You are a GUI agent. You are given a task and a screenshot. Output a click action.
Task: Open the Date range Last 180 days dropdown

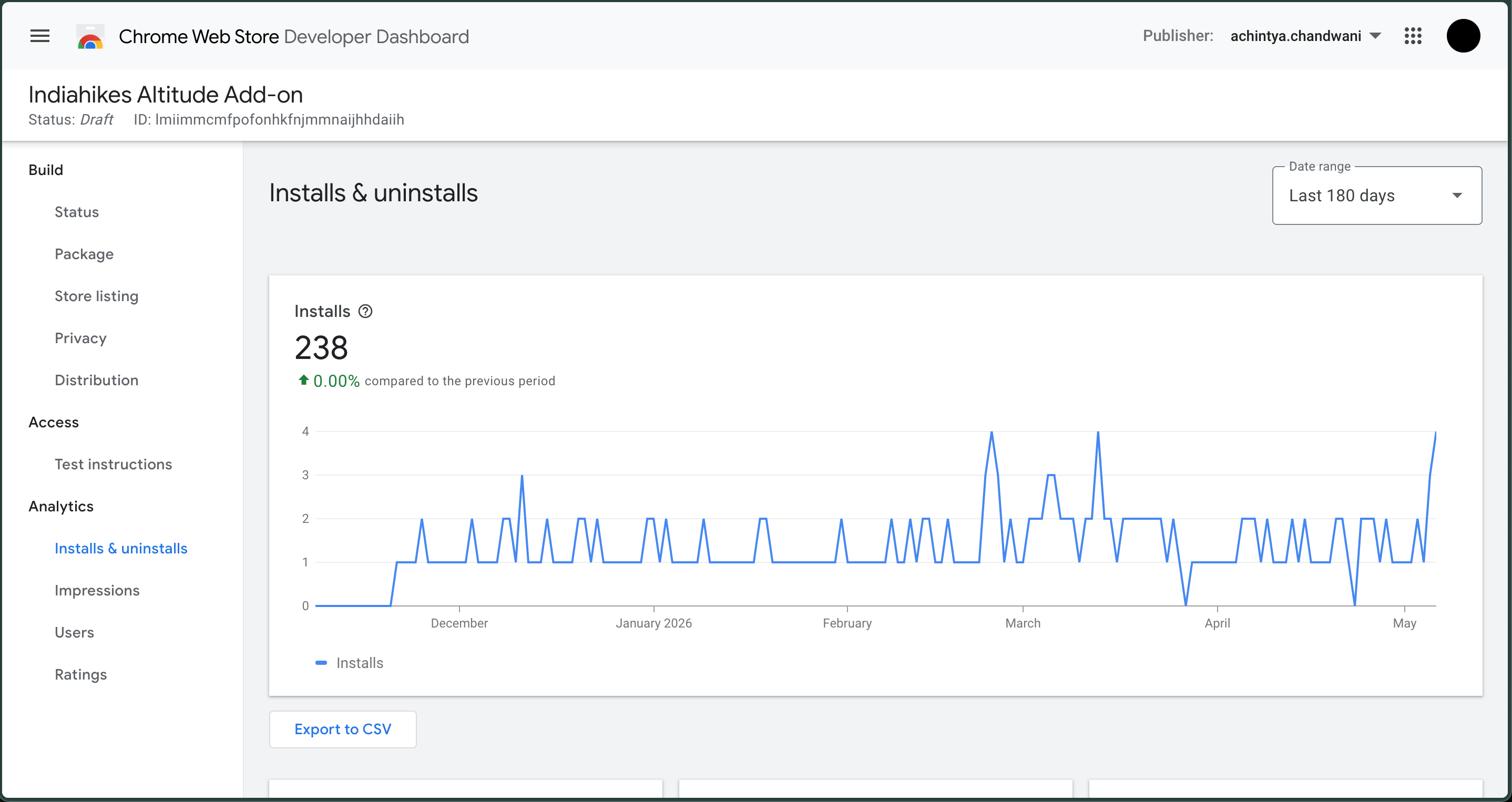coord(1376,196)
